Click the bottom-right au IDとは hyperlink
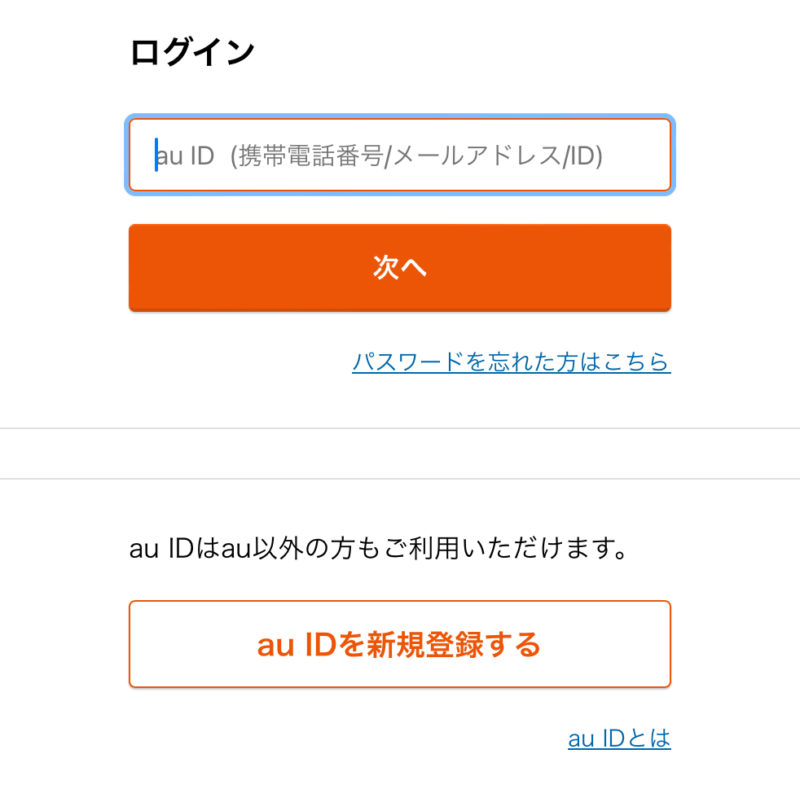Image resolution: width=800 pixels, height=789 pixels. [x=619, y=739]
